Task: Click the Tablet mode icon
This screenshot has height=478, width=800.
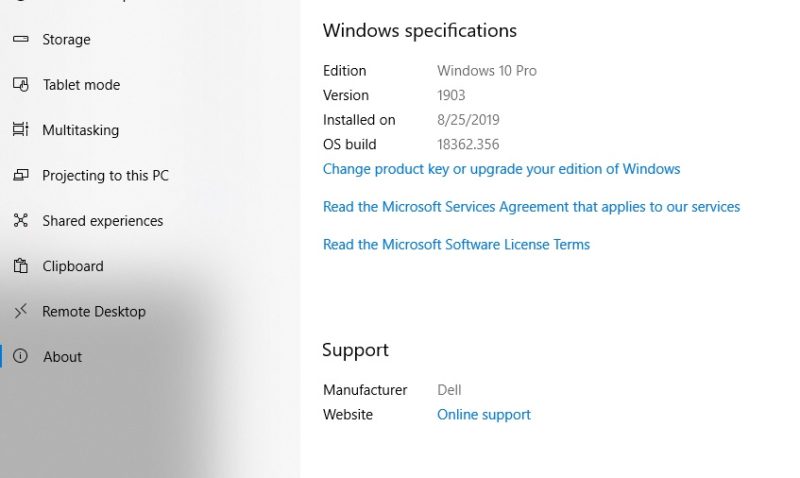Action: tap(20, 85)
